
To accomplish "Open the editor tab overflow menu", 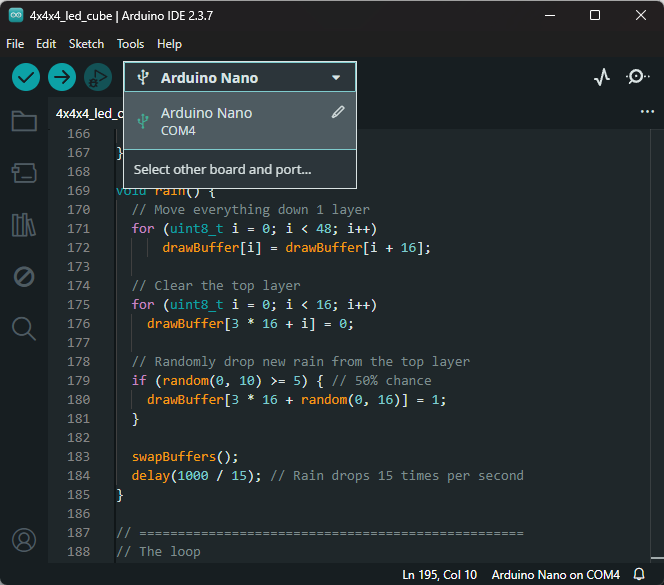I will coord(647,113).
